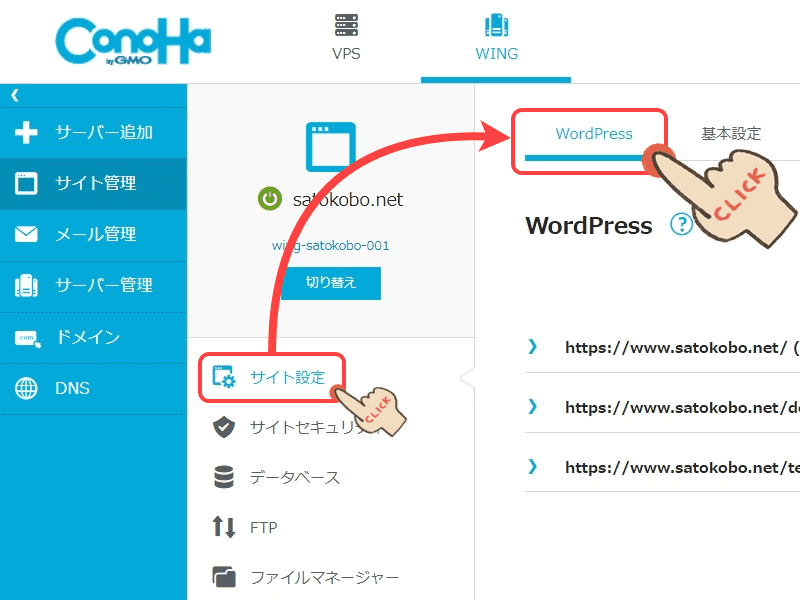Viewport: 800px width, 600px height.
Task: Click the plus icon for サーバー追加
Action: pyautogui.click(x=26, y=133)
